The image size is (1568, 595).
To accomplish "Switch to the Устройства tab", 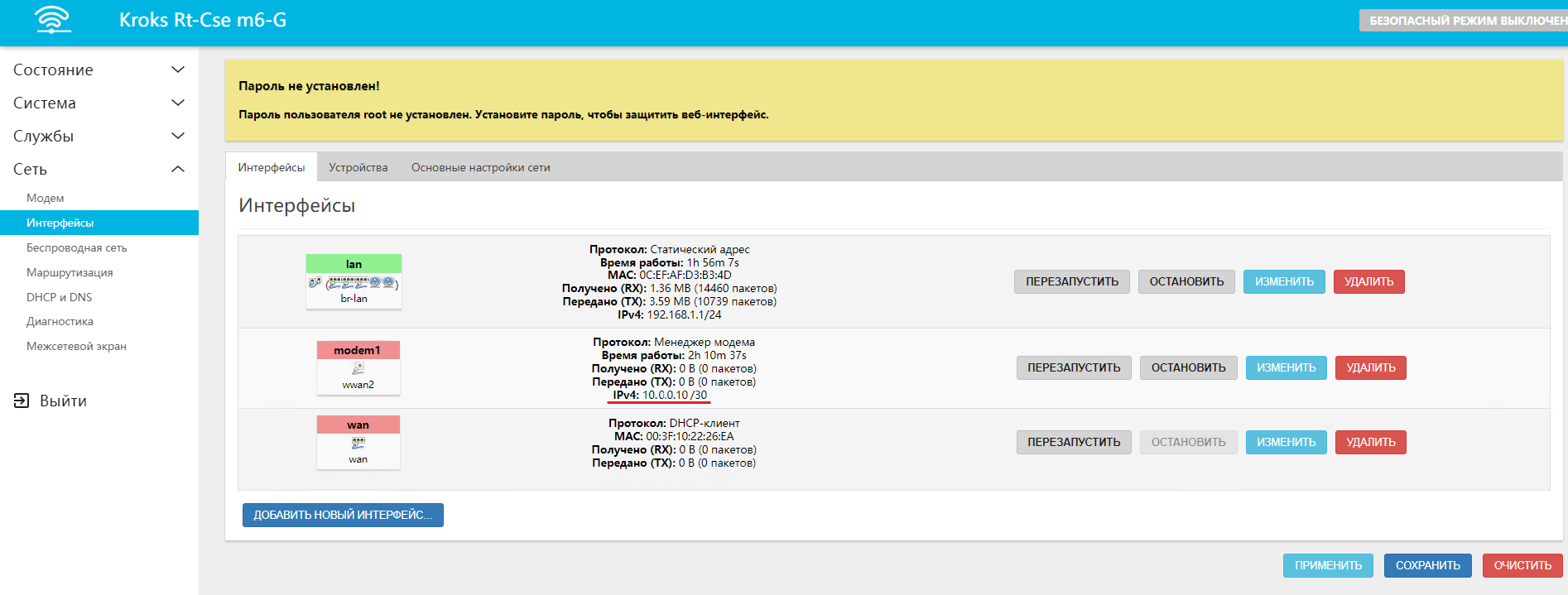I will click(x=358, y=168).
